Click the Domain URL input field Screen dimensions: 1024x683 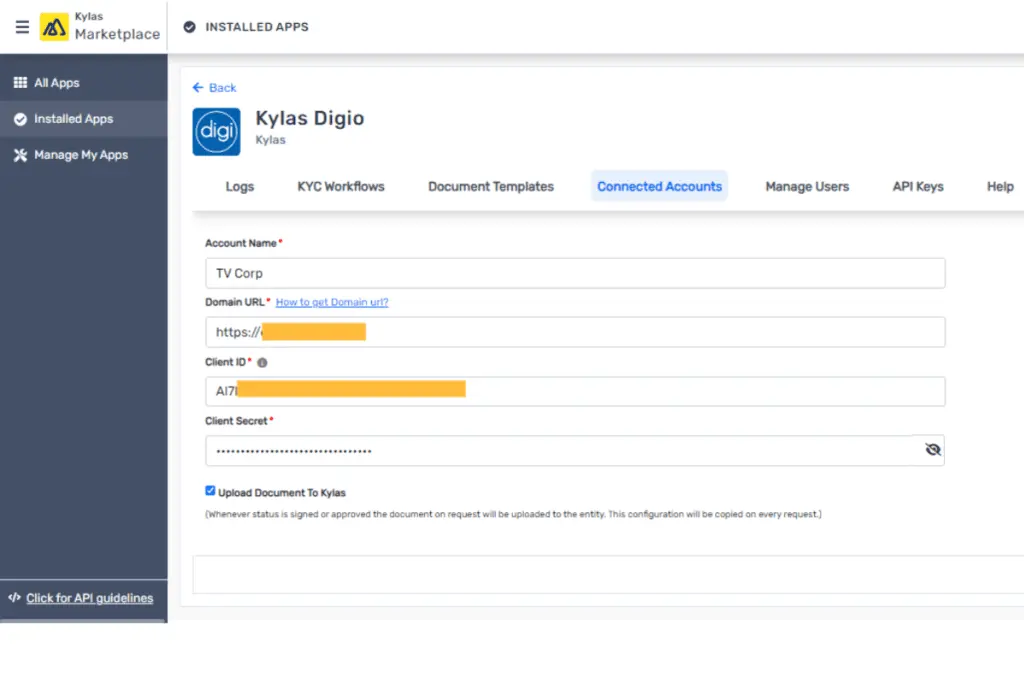pos(575,332)
